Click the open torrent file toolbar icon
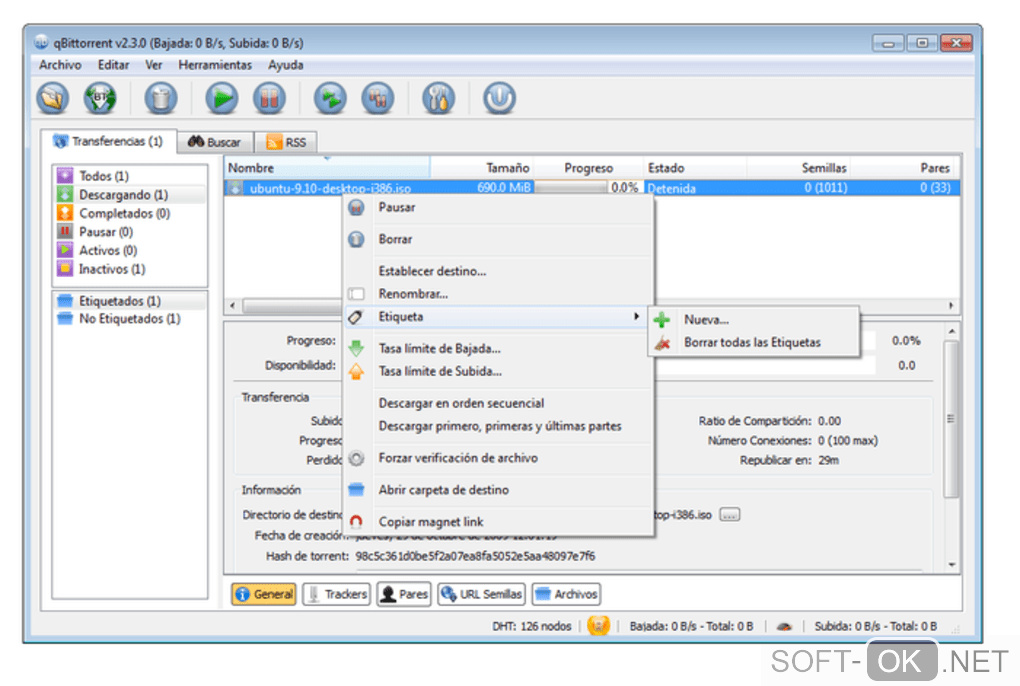This screenshot has width=1020, height=686. point(53,99)
